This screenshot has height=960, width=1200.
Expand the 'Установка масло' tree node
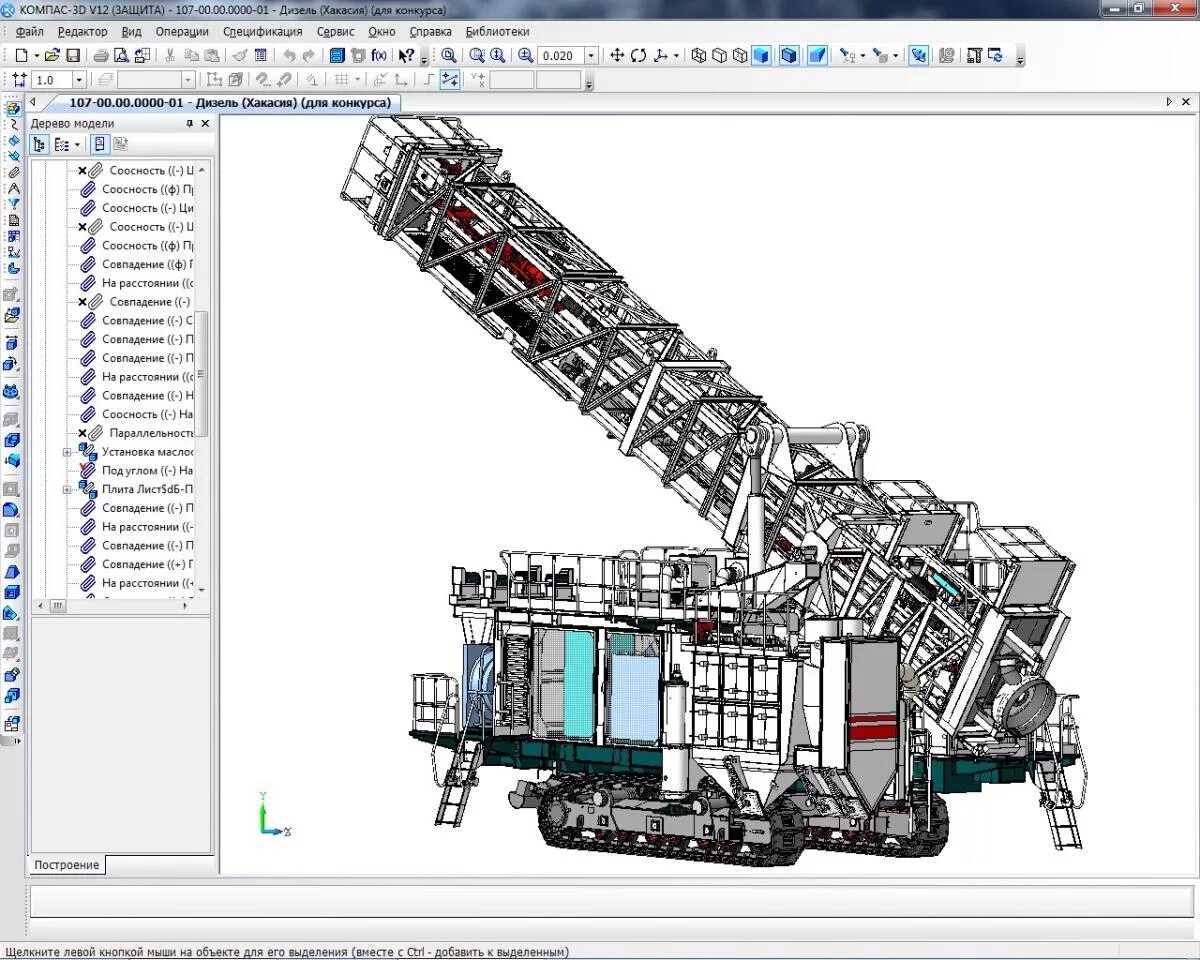click(68, 452)
